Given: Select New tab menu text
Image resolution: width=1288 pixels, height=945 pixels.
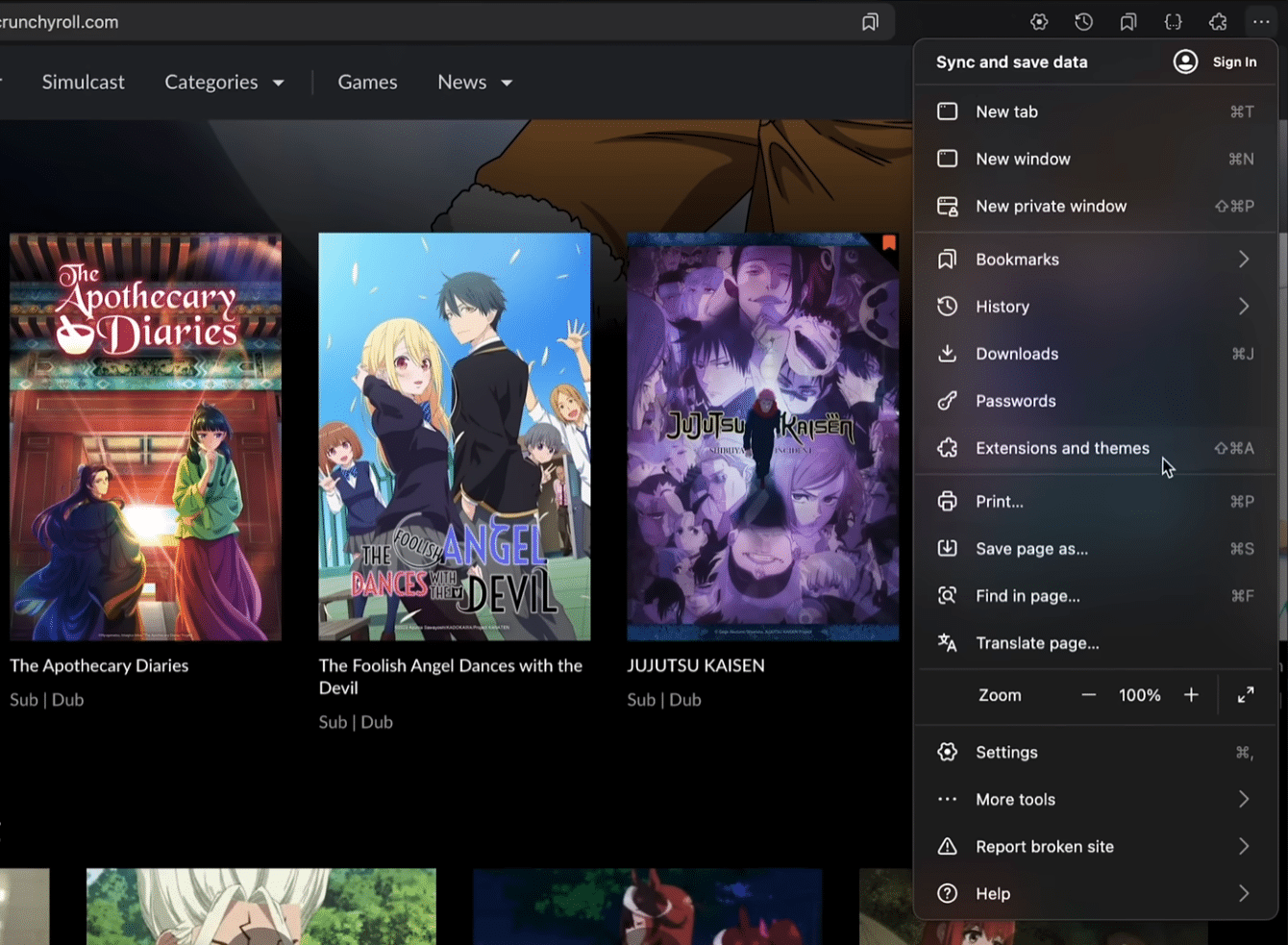Looking at the screenshot, I should pyautogui.click(x=1006, y=112).
